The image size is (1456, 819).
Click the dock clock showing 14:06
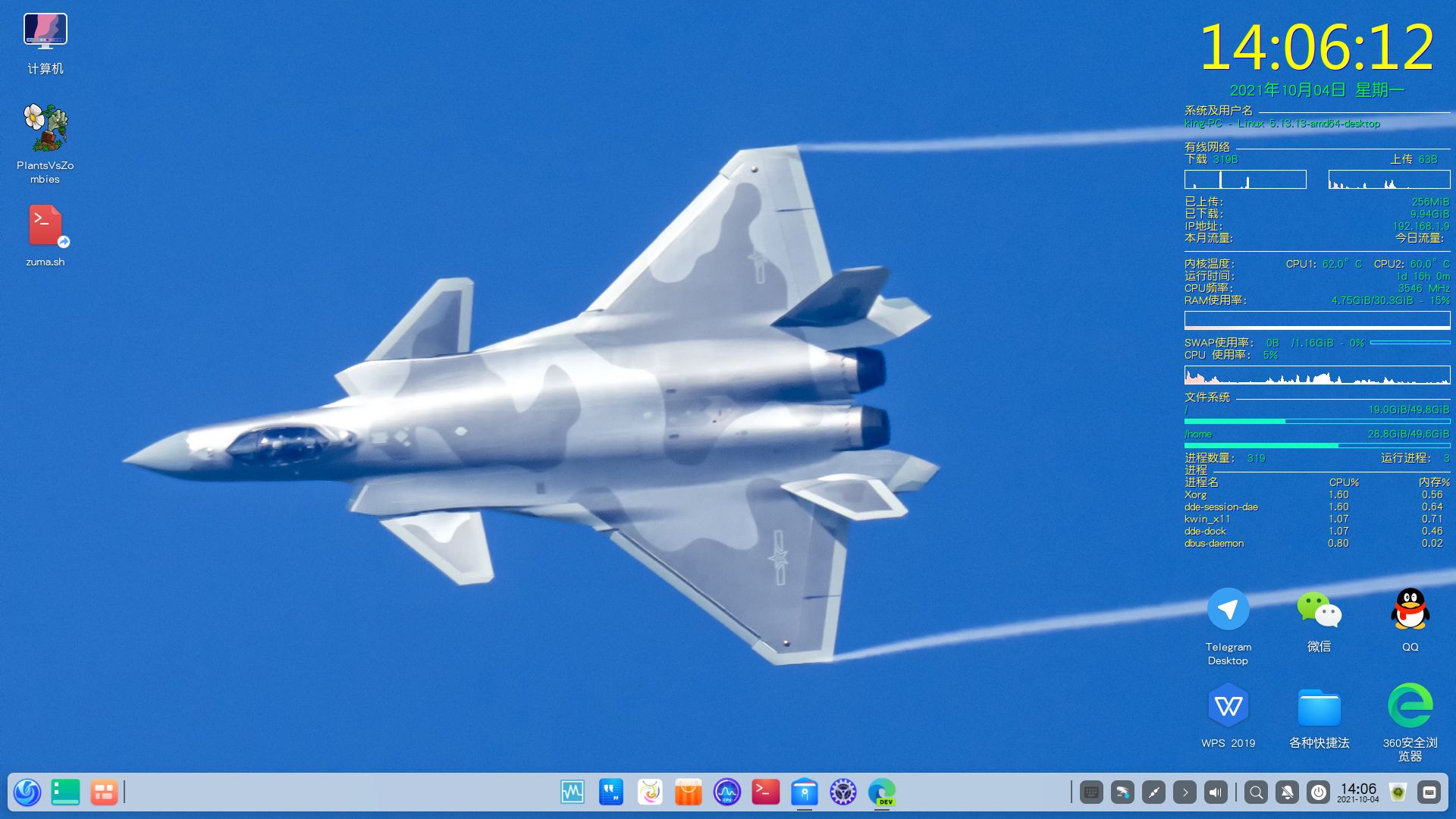[1357, 792]
